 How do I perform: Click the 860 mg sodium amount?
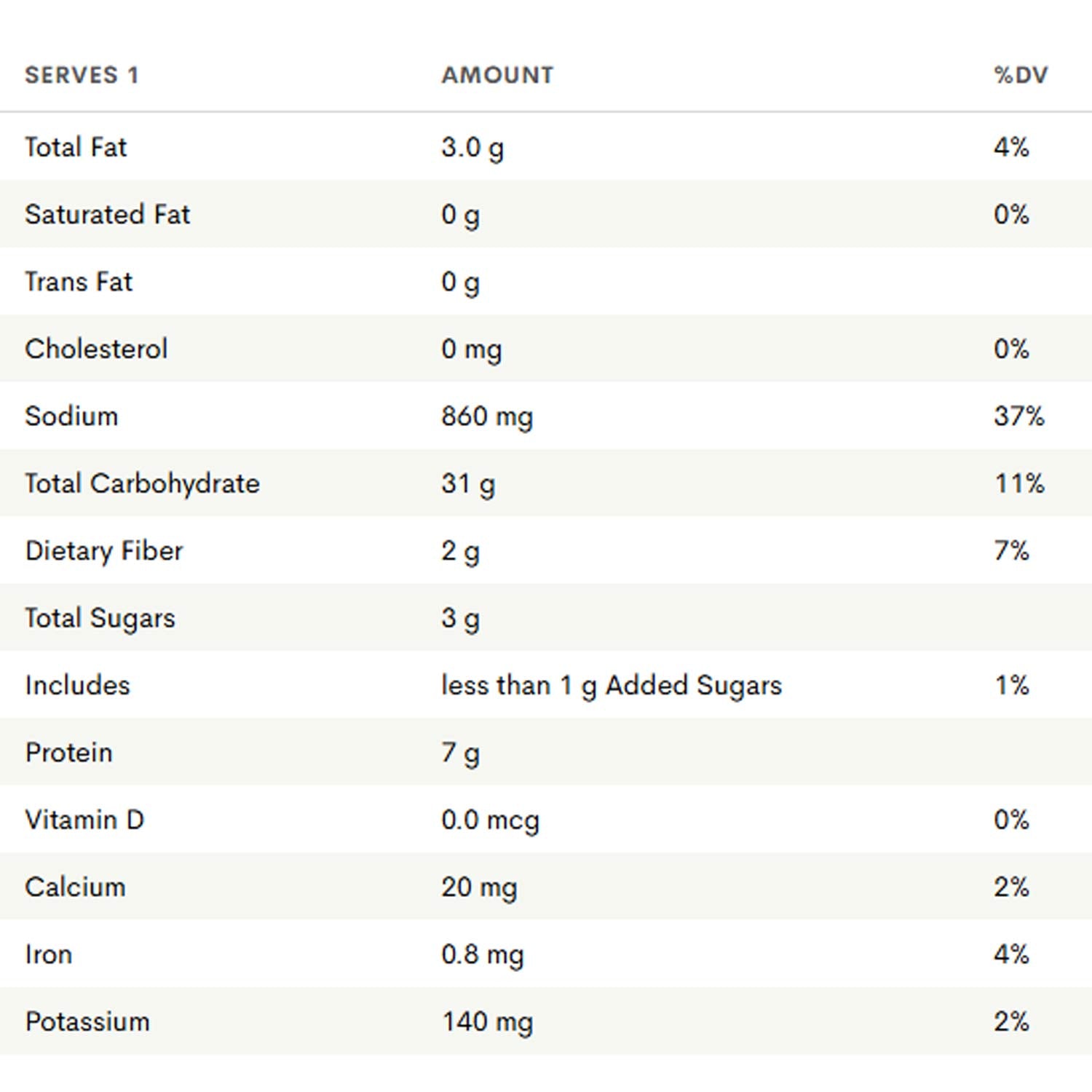[x=487, y=416]
